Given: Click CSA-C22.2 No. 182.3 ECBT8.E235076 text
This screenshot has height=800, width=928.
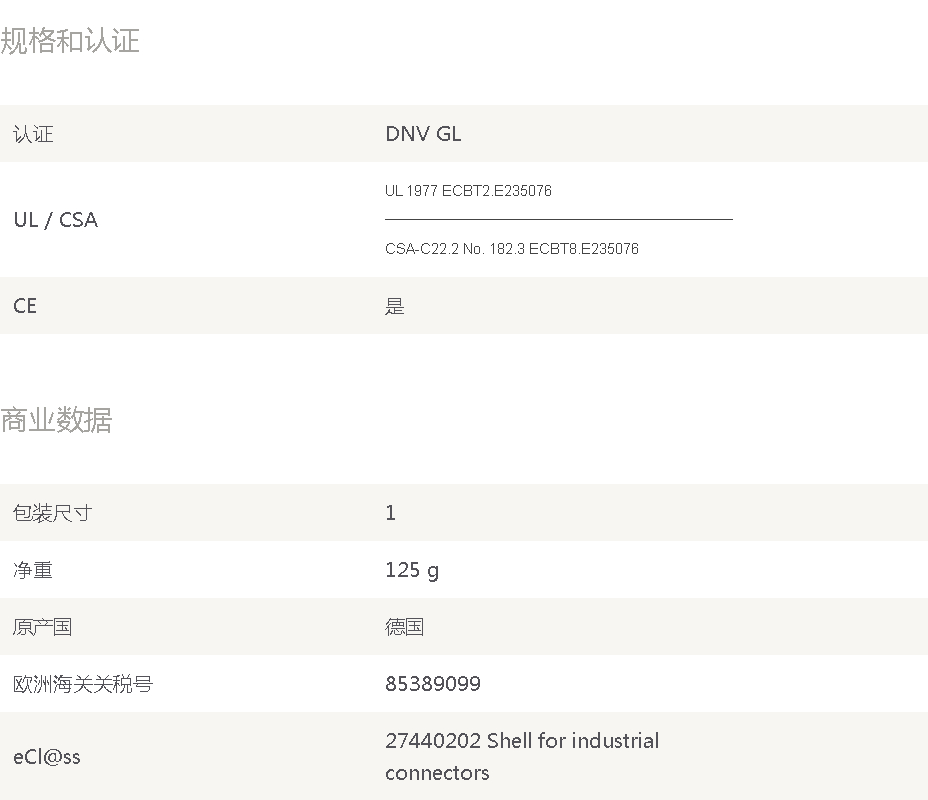Looking at the screenshot, I should pyautogui.click(x=512, y=249).
